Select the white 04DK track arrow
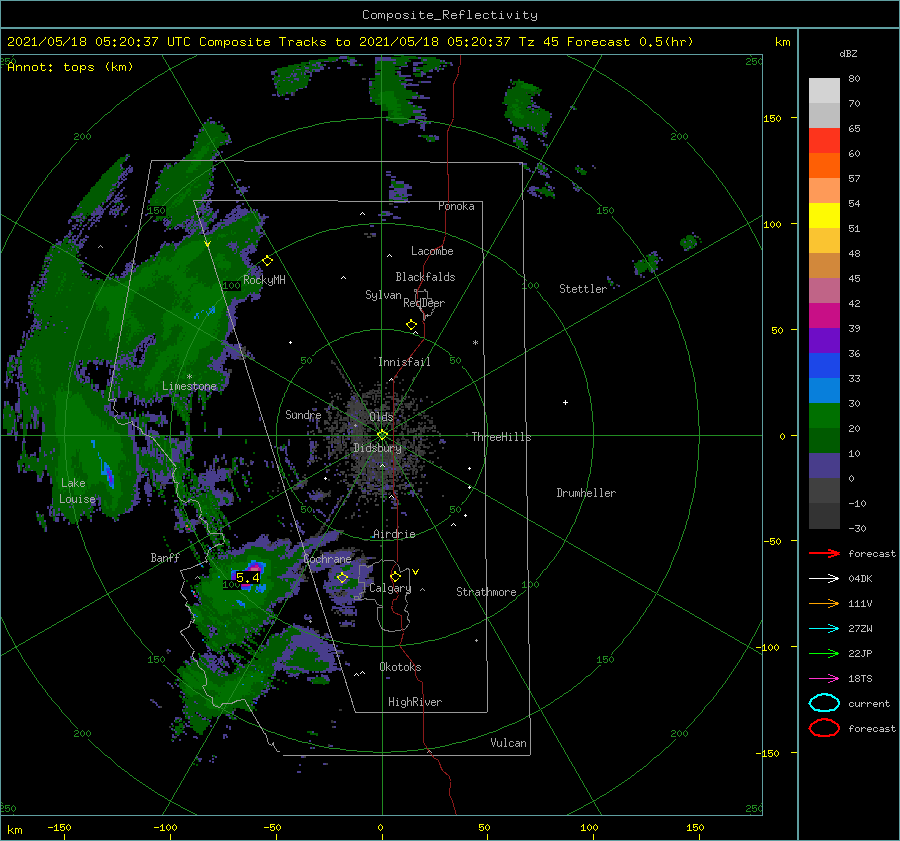This screenshot has height=841, width=900. click(x=824, y=578)
